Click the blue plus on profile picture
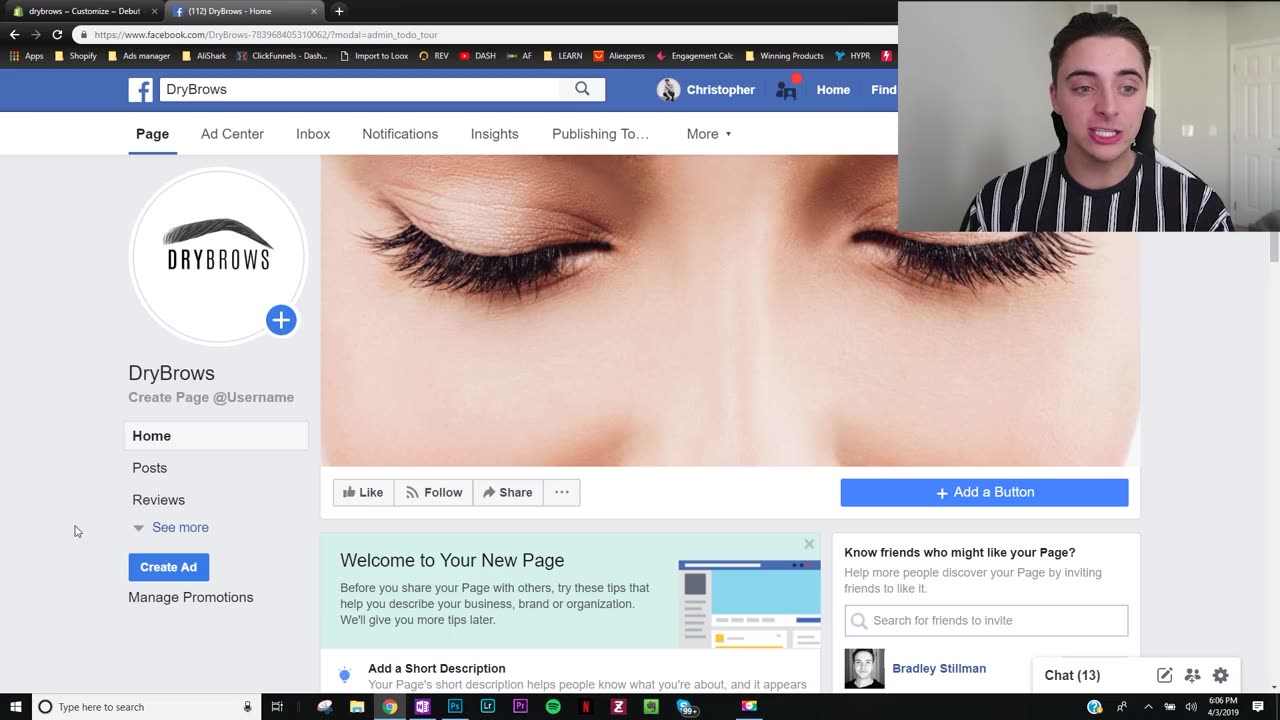 click(x=281, y=320)
